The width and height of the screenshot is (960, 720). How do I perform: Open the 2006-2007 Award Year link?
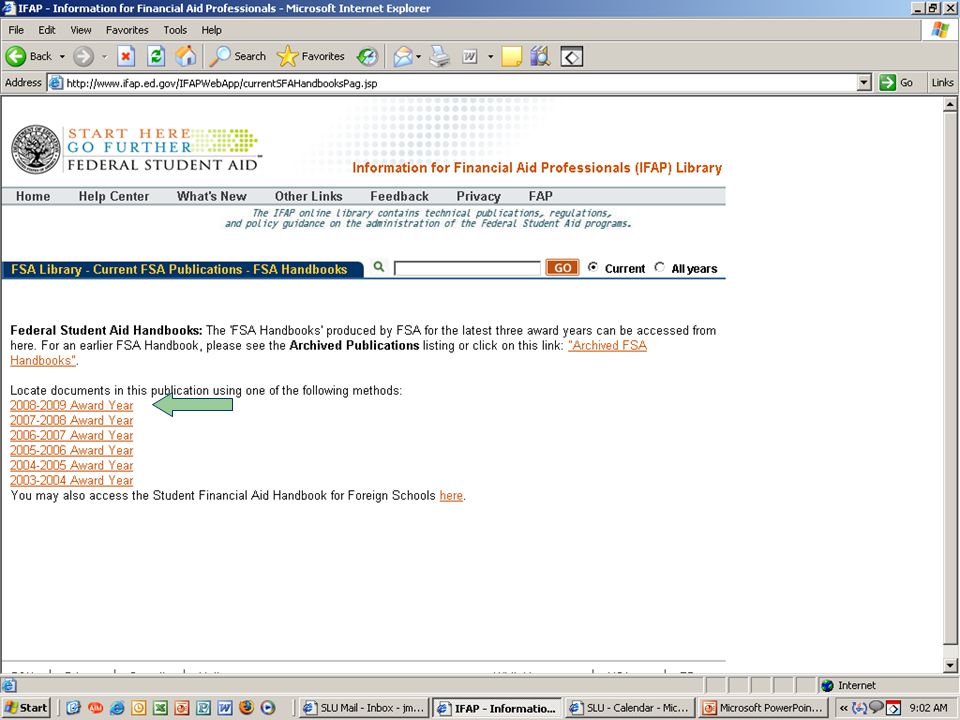[x=72, y=435]
